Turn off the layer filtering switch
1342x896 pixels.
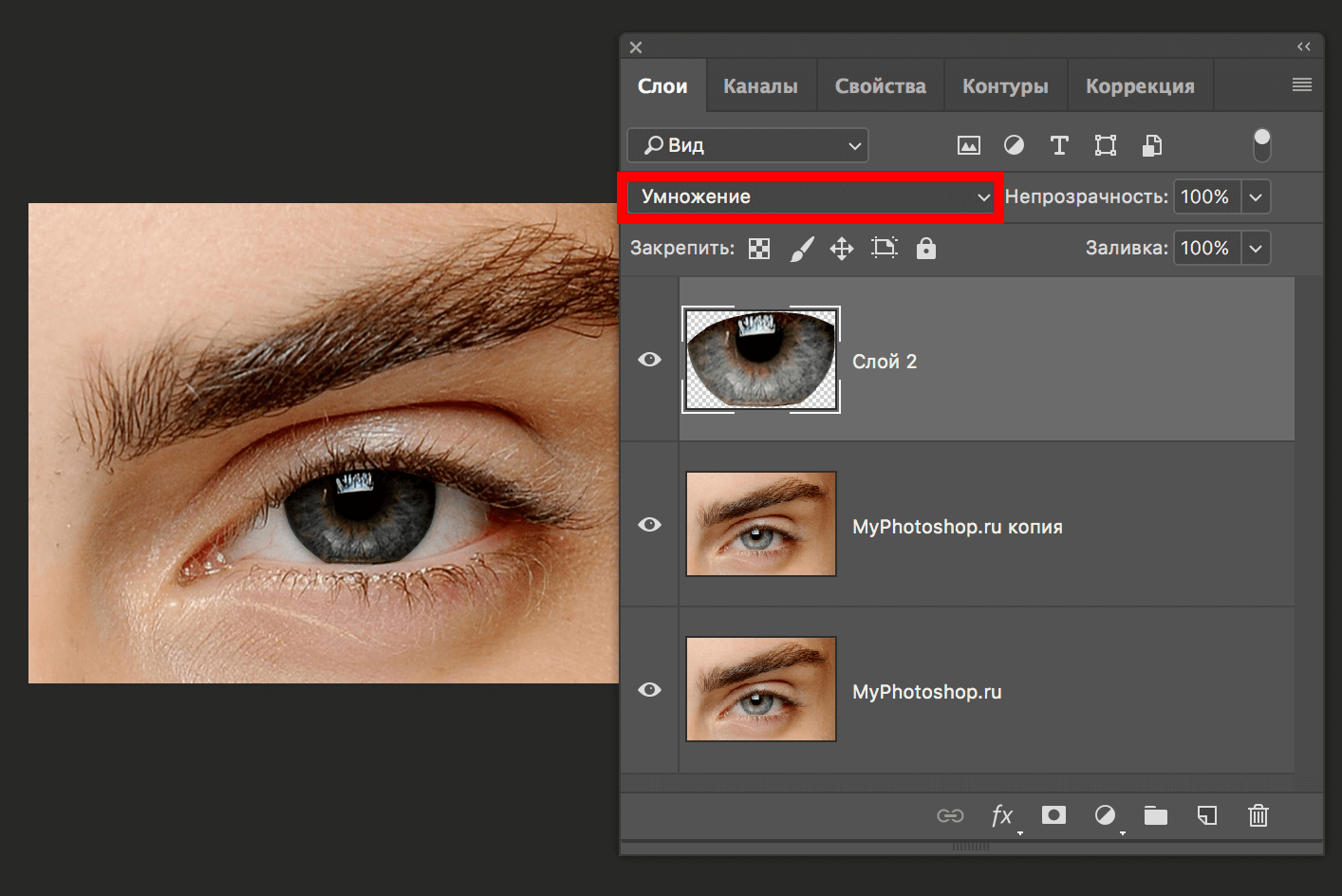point(1261,144)
